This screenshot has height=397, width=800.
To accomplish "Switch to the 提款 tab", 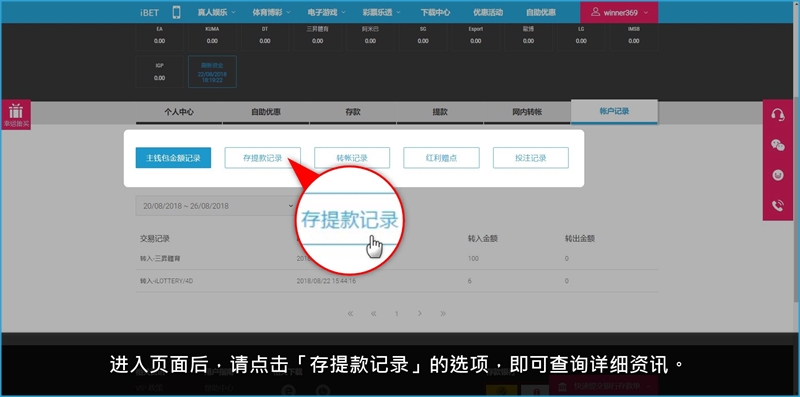I will (440, 112).
